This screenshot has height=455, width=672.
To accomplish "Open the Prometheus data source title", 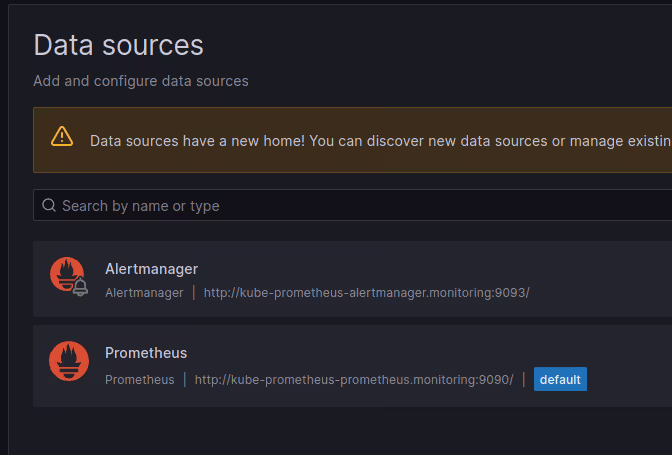I will tap(146, 353).
